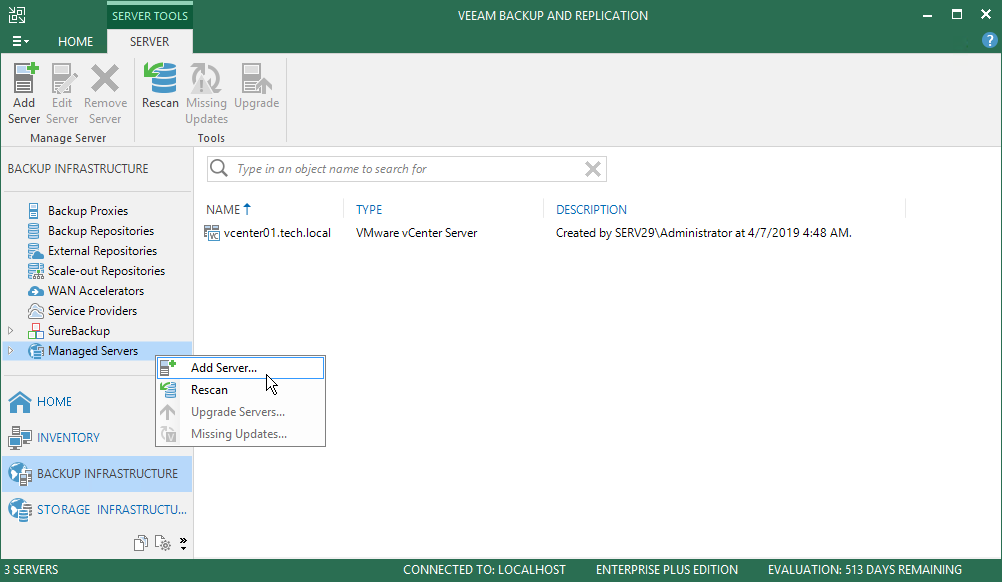Click CONNECTED TO: LOCALHOST status text
Image resolution: width=1002 pixels, height=582 pixels.
click(484, 570)
